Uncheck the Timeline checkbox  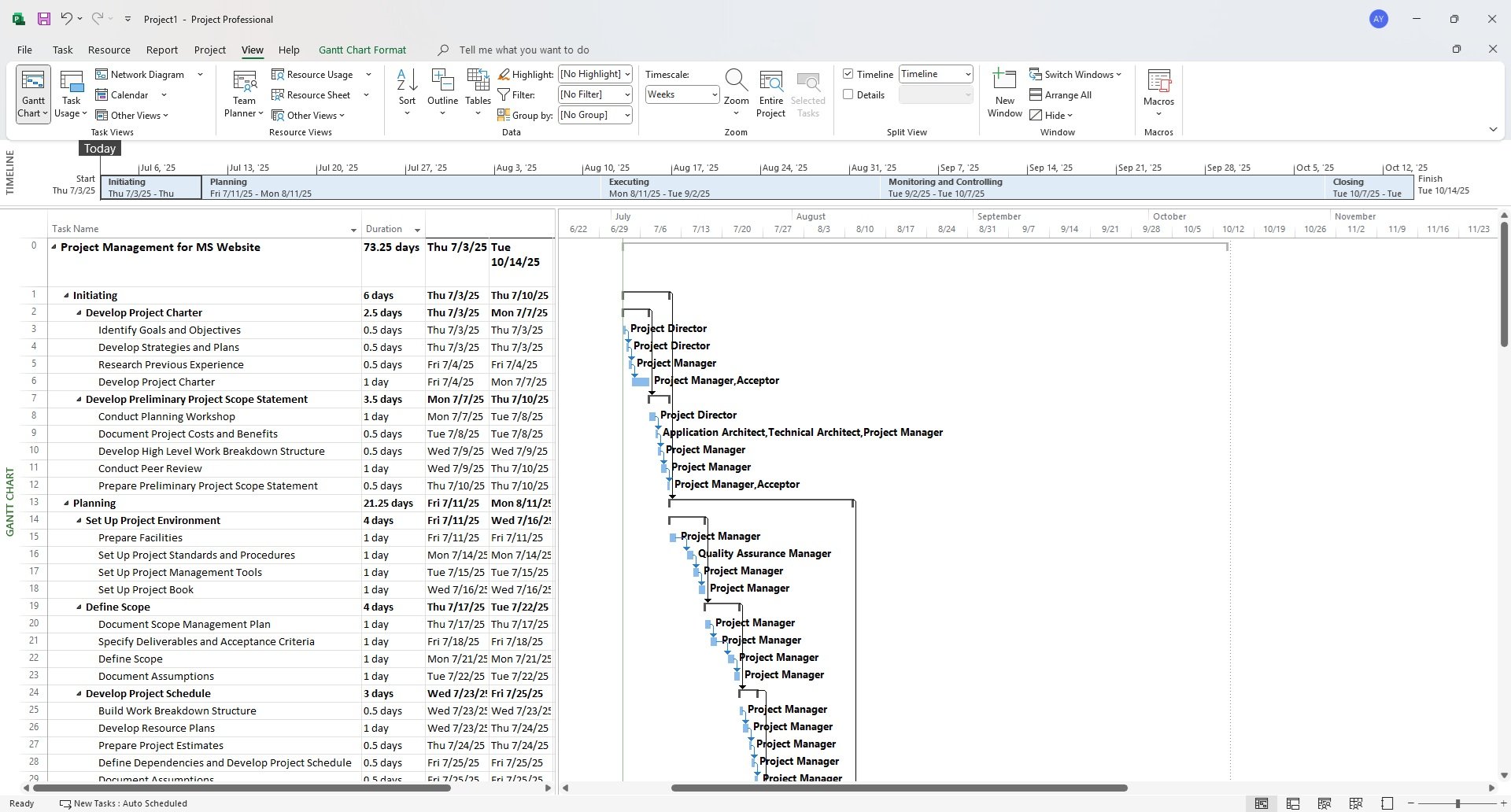tap(848, 74)
